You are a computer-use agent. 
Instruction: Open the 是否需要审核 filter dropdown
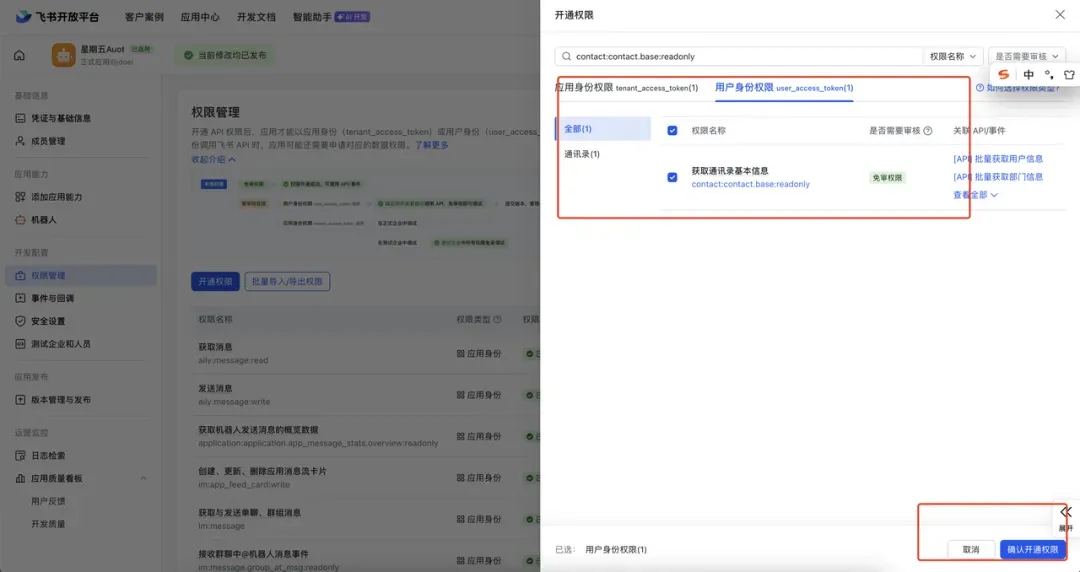(x=1027, y=57)
